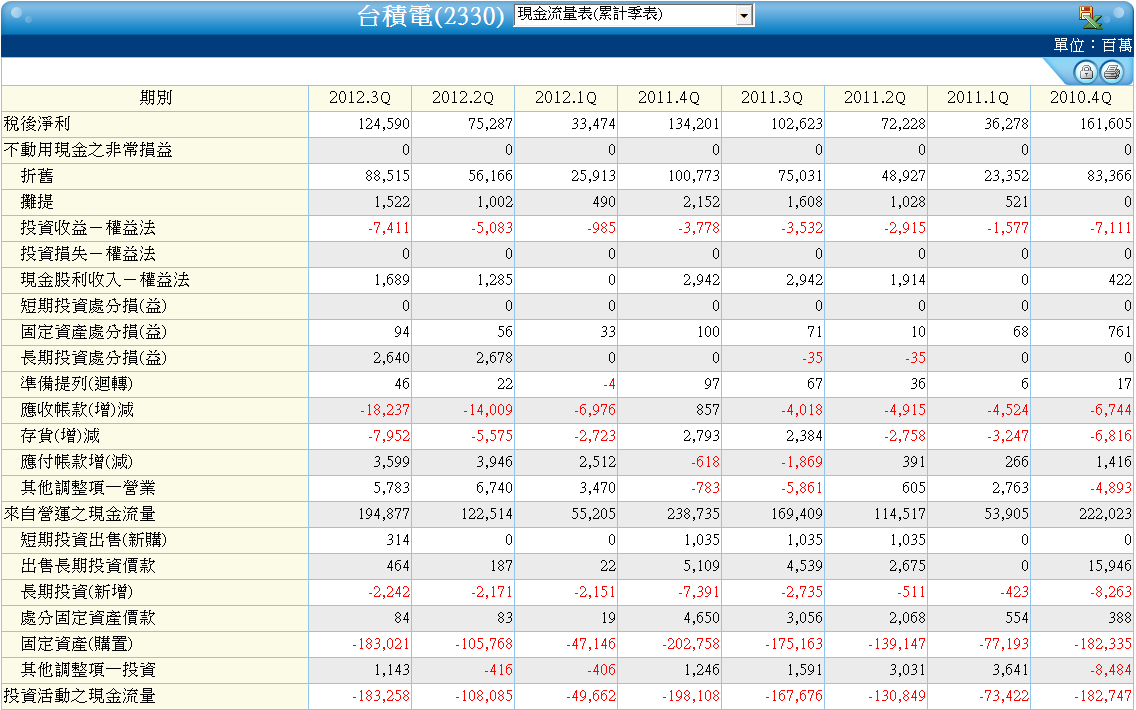
Task: Select the 投資收益－權益法 row label
Action: tap(88, 228)
